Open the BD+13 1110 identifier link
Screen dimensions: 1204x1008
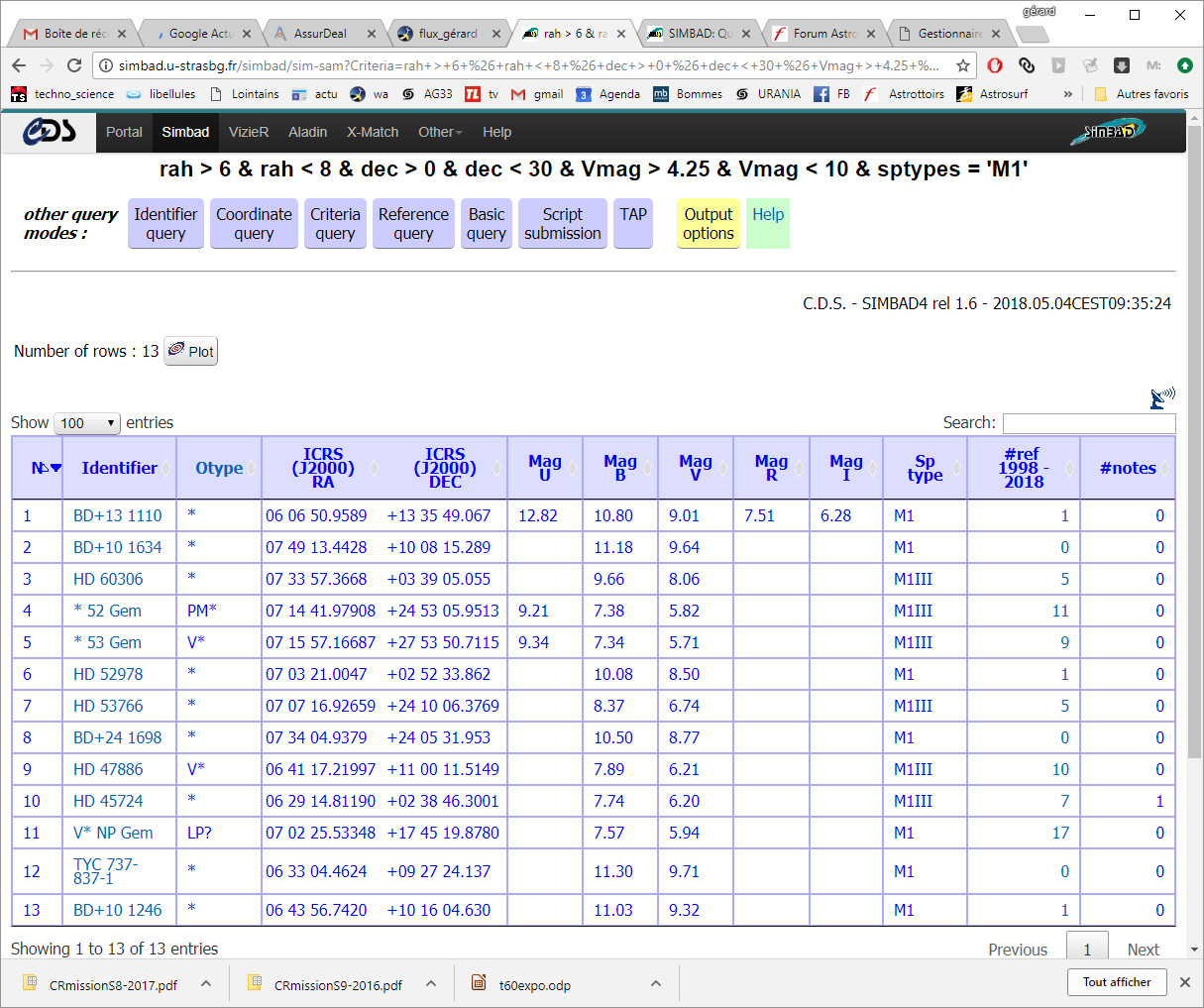(117, 515)
